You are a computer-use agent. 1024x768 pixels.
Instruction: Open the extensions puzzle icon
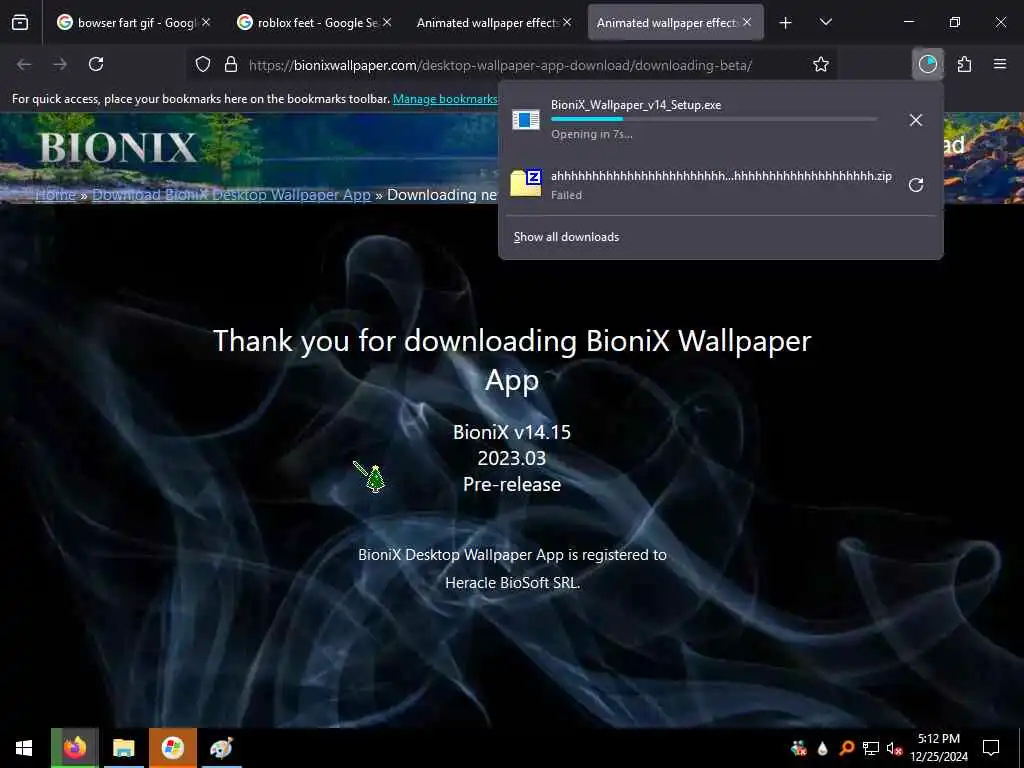[964, 64]
